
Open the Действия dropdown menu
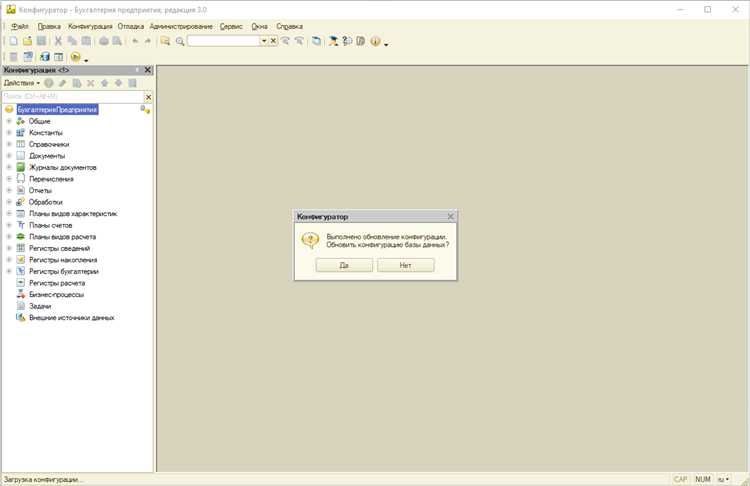tap(22, 83)
